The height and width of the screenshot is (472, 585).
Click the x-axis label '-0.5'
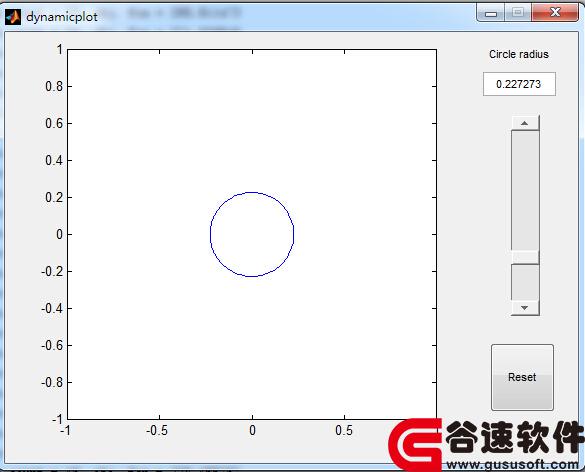(x=157, y=430)
